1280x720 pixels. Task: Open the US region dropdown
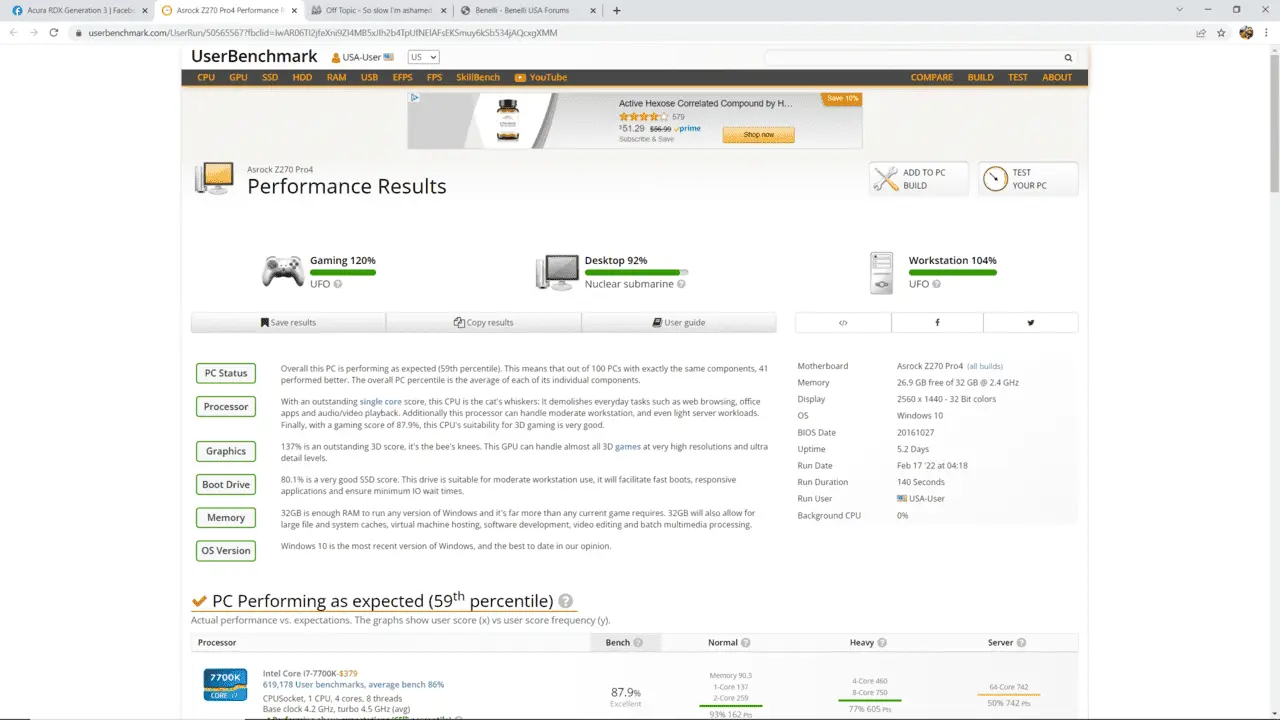click(421, 57)
